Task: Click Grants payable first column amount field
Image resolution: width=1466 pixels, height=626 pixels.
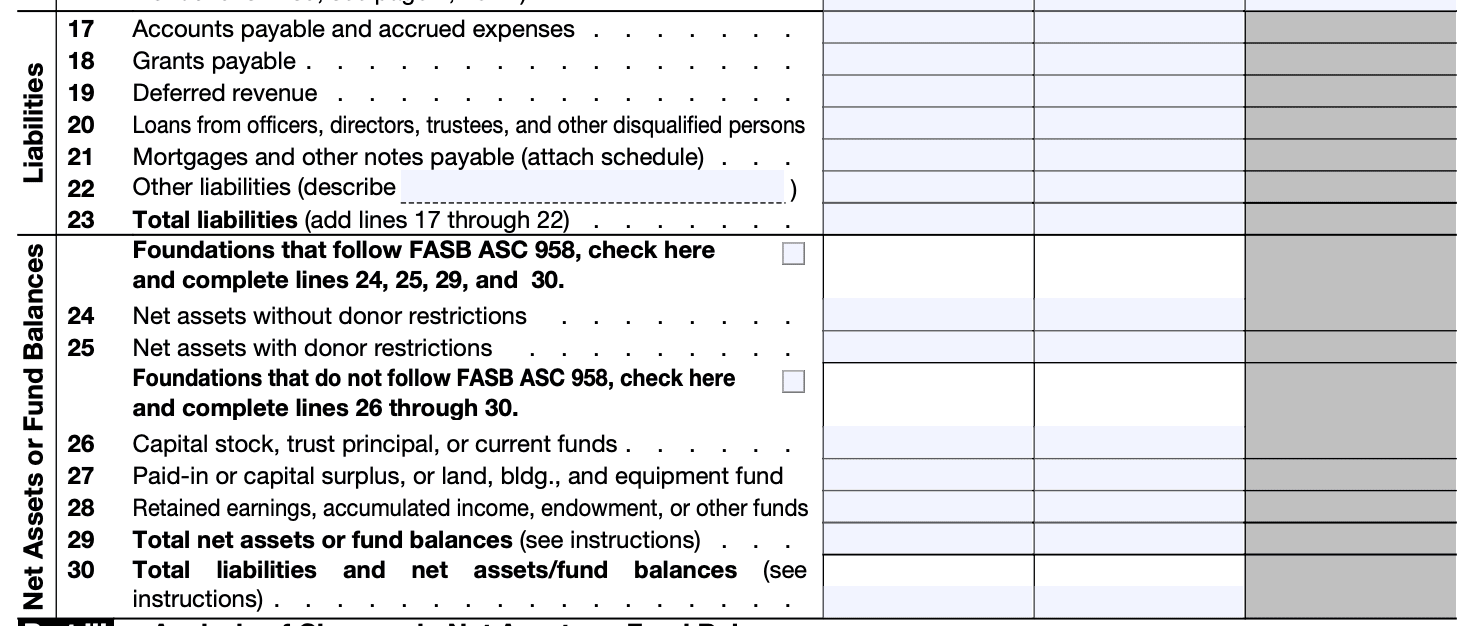Action: [928, 61]
